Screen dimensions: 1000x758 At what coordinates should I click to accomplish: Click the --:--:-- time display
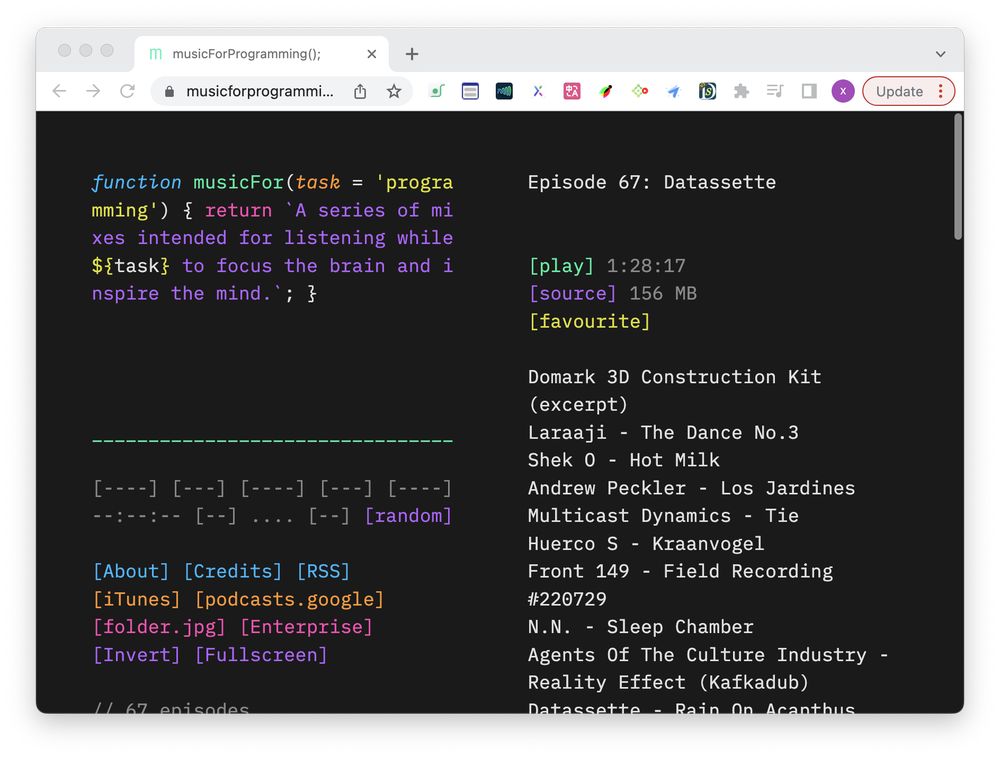(x=136, y=515)
